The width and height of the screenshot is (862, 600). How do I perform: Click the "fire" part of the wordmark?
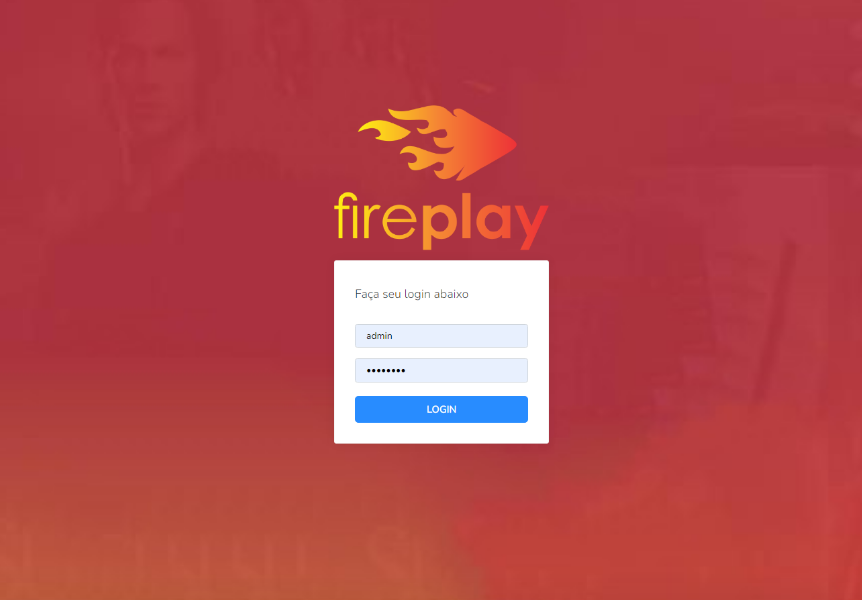pos(375,216)
